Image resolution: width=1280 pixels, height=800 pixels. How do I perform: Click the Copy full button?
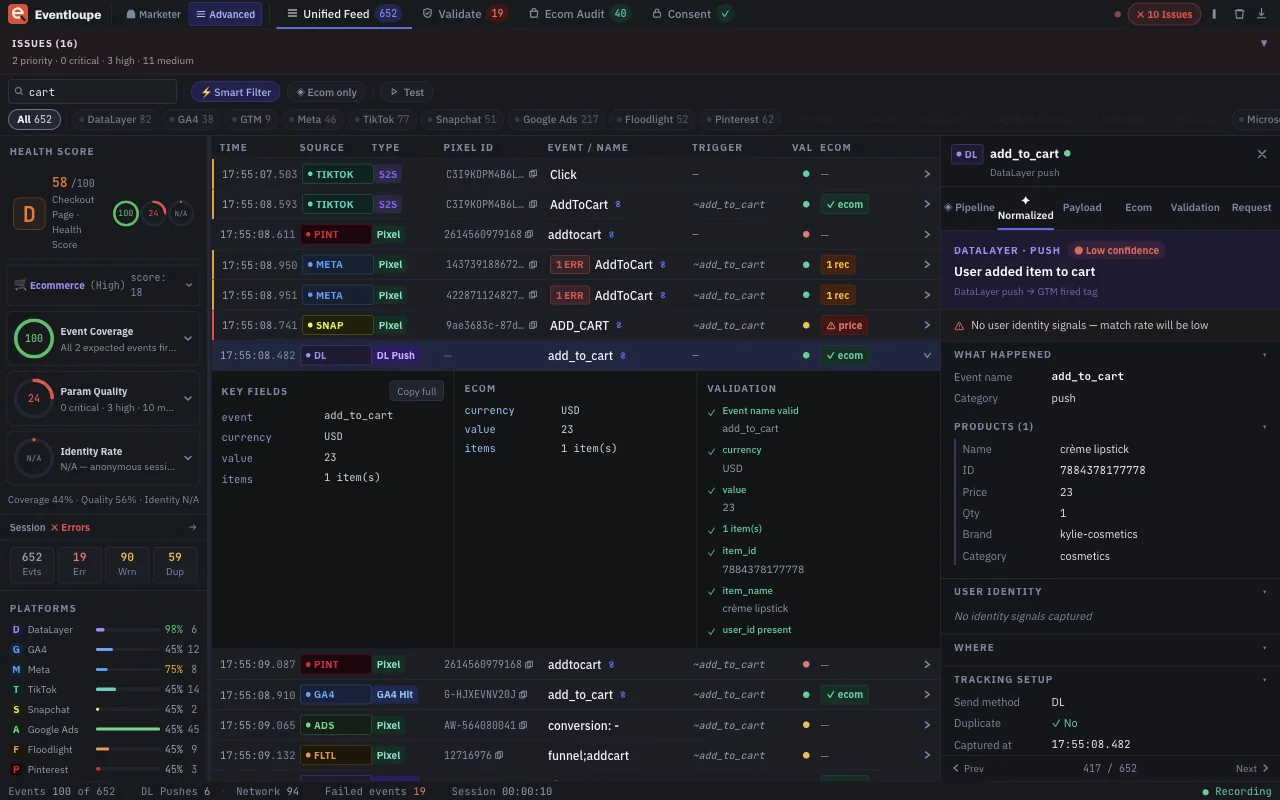click(x=416, y=391)
